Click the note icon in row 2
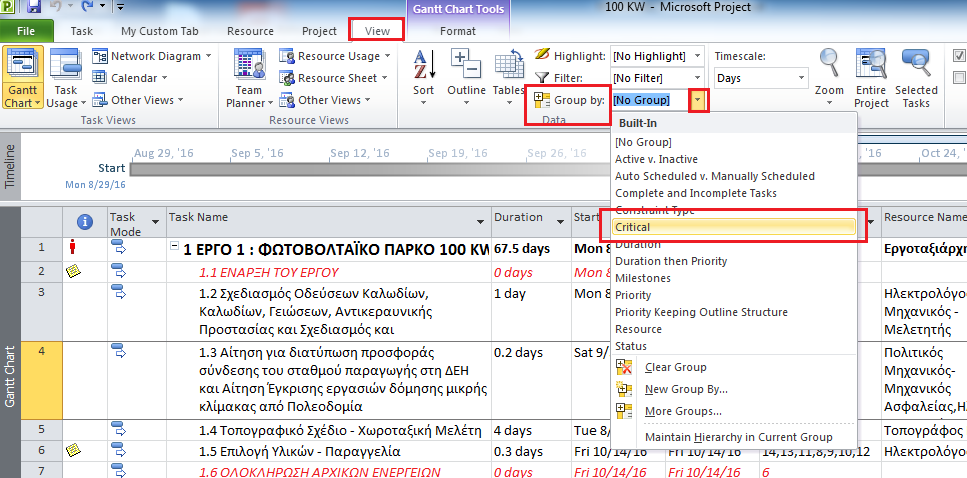This screenshot has width=967, height=478. (x=74, y=271)
